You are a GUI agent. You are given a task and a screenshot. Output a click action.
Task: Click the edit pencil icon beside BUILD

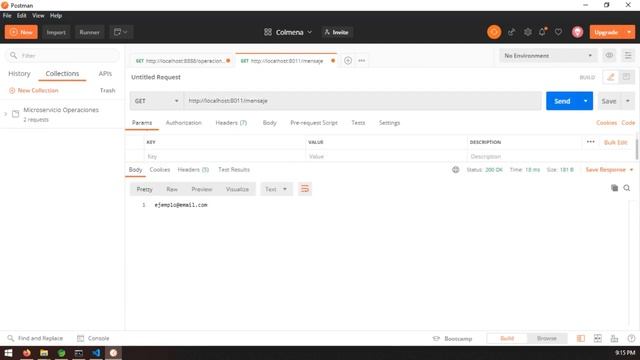(x=611, y=77)
